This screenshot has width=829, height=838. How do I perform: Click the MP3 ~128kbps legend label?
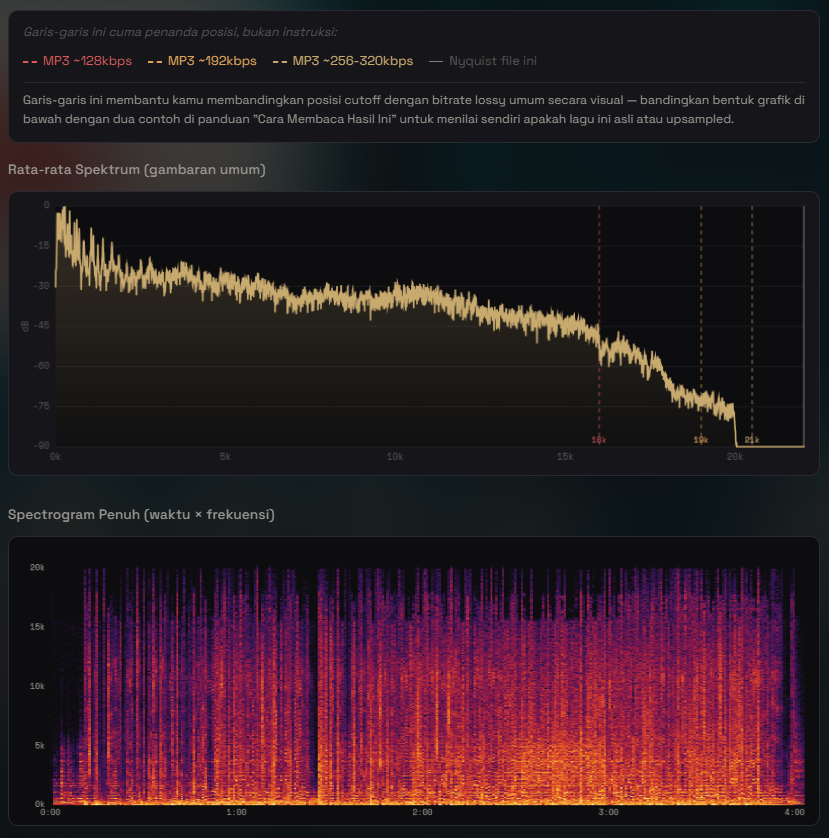pyautogui.click(x=87, y=61)
